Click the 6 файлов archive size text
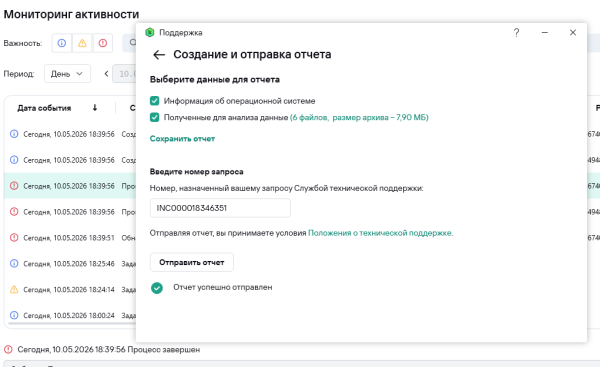 pyautogui.click(x=359, y=117)
